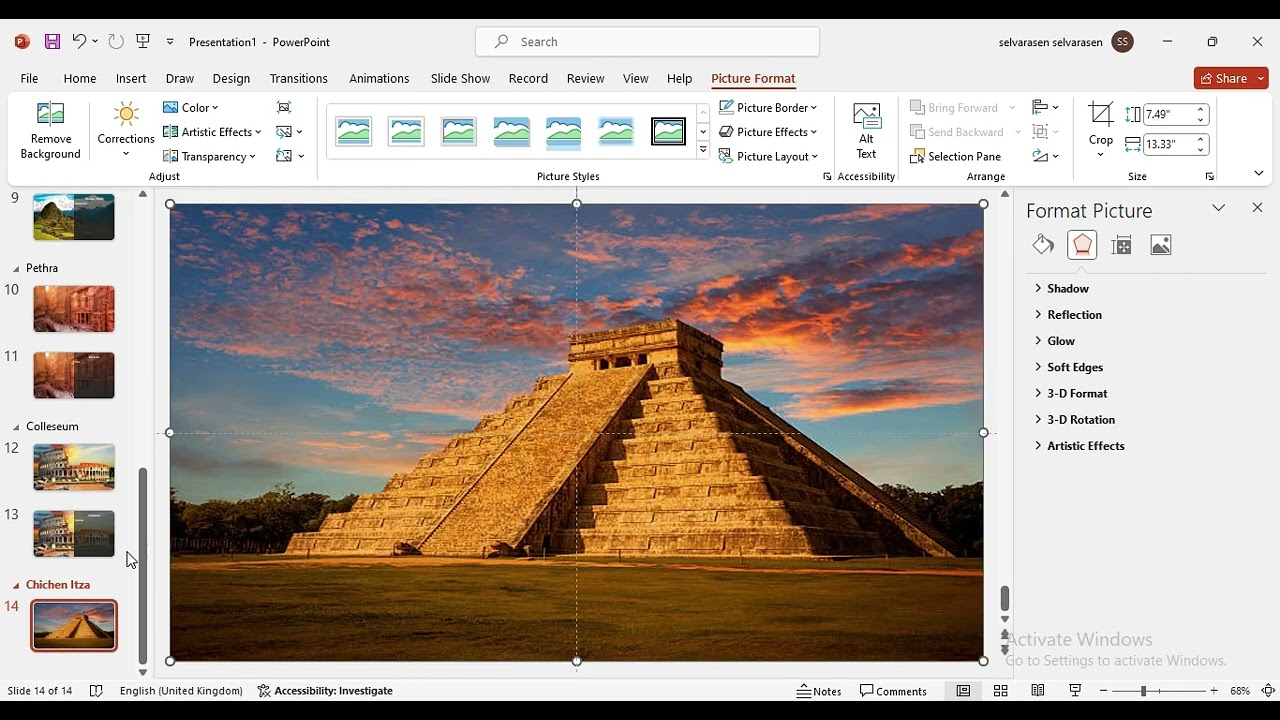Image resolution: width=1280 pixels, height=720 pixels.
Task: Open the Change Picture dropdown
Action: pyautogui.click(x=290, y=132)
